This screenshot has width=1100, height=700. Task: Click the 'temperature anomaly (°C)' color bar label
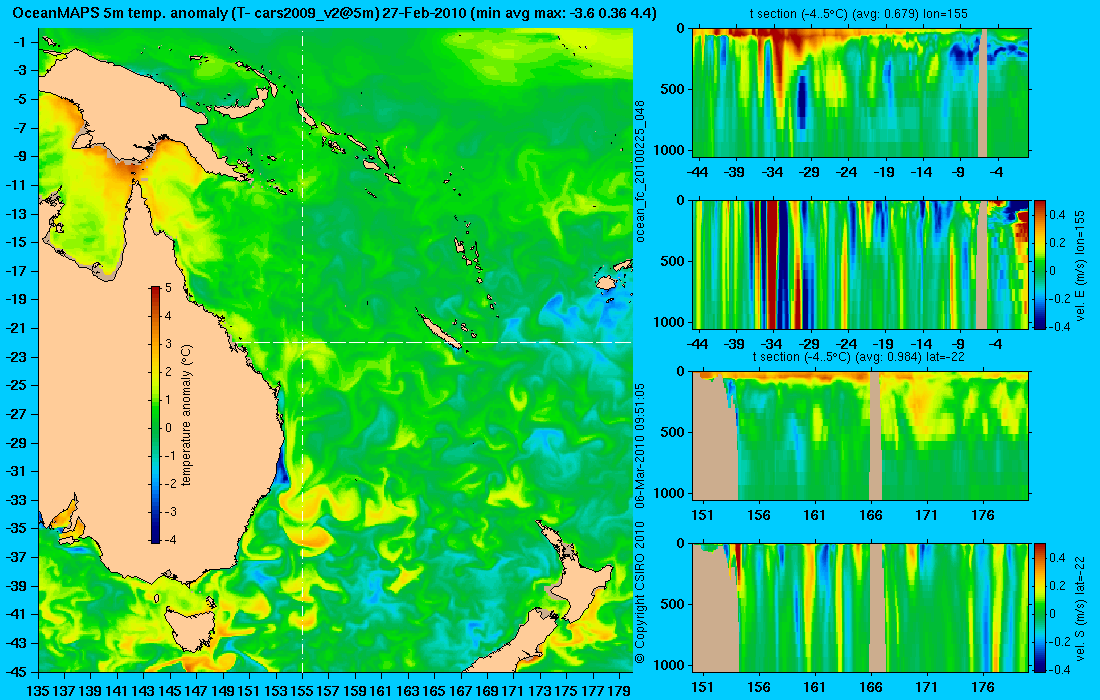pyautogui.click(x=187, y=415)
